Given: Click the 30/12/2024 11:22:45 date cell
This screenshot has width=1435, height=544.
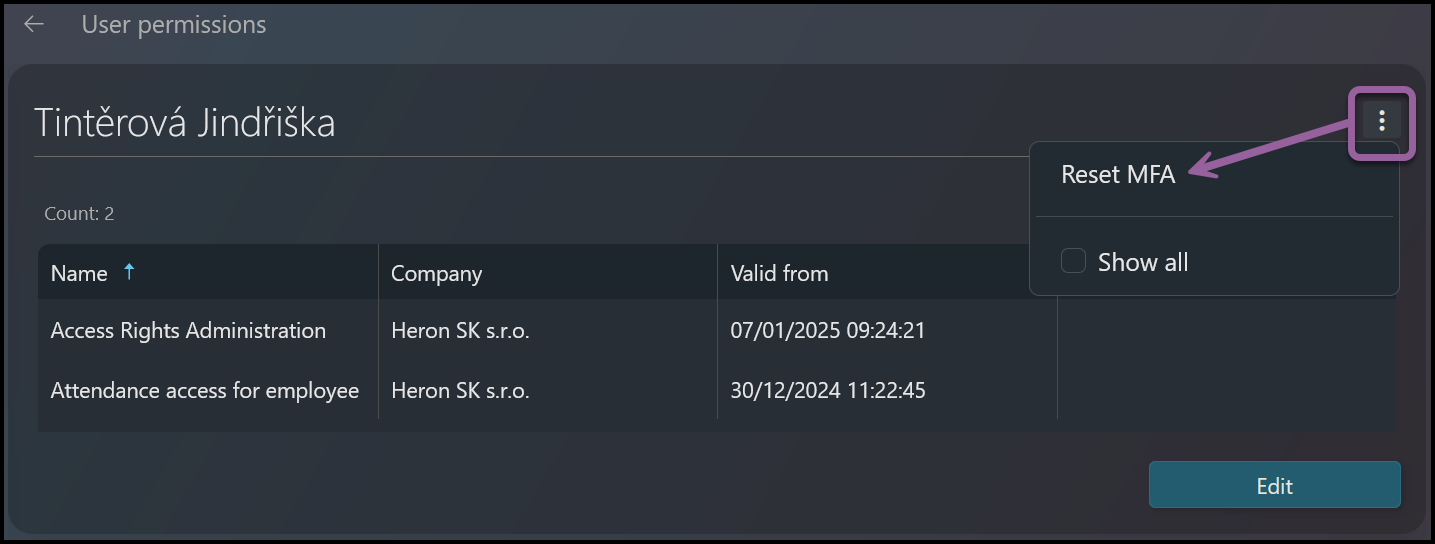Looking at the screenshot, I should [828, 390].
